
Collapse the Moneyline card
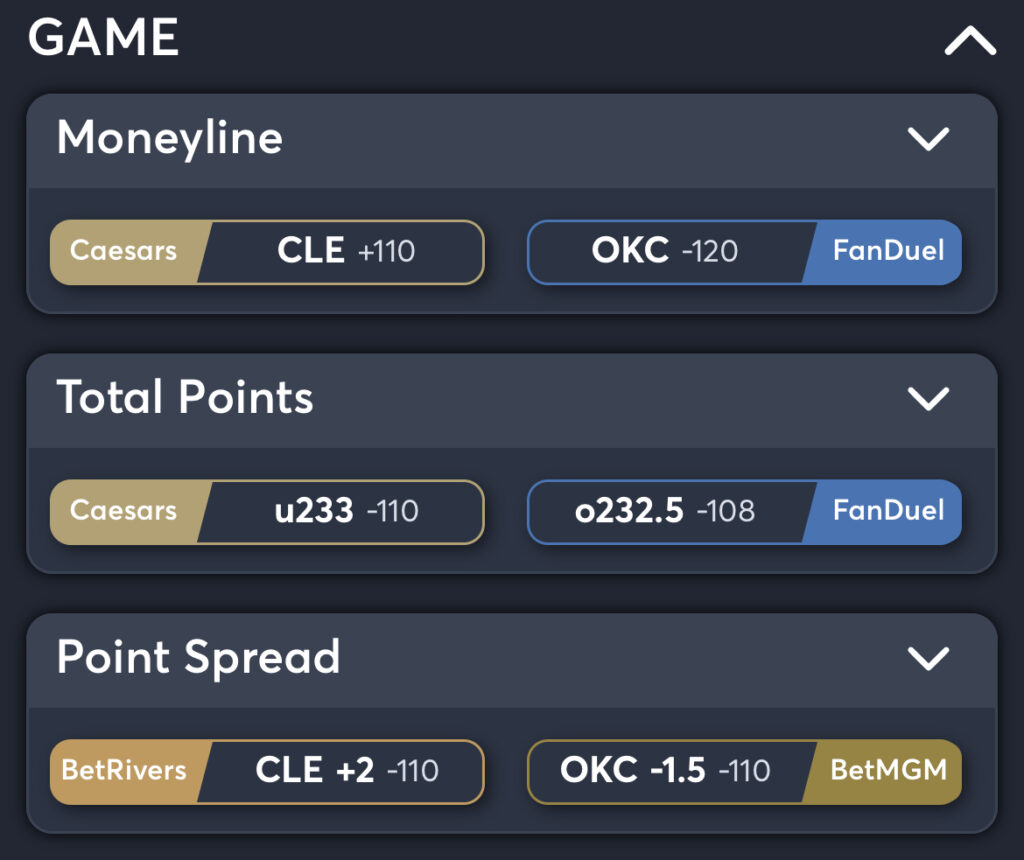click(930, 139)
